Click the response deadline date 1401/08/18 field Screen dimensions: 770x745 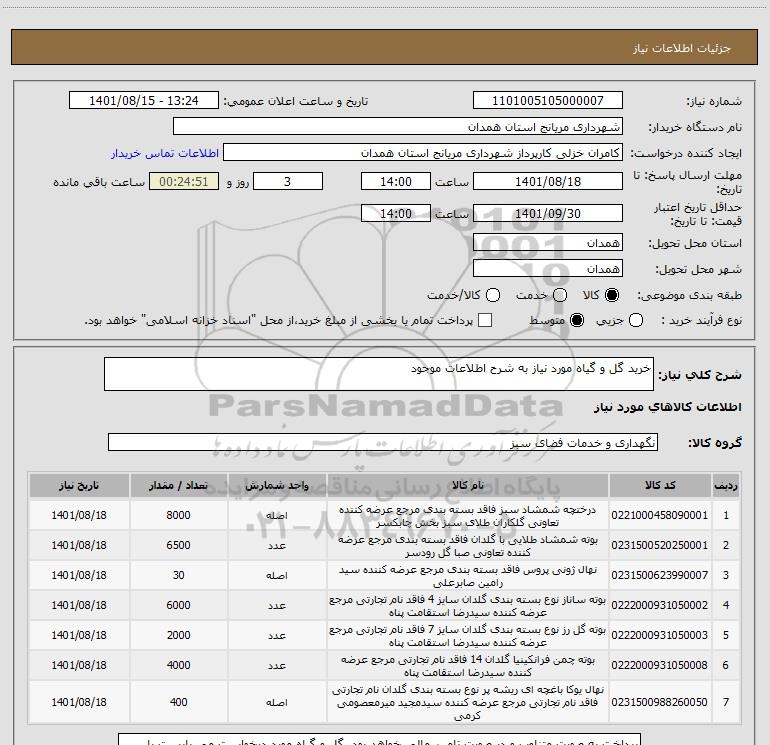(548, 181)
